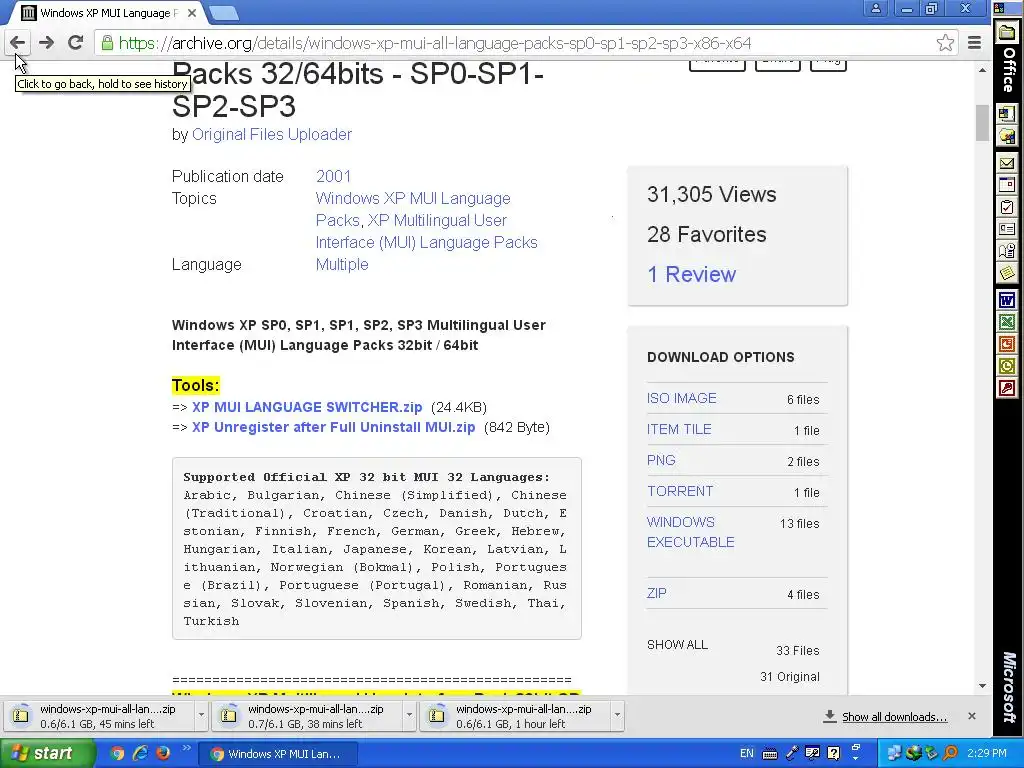1024x768 pixels.
Task: Click the 2001 publication date link
Action: (x=333, y=176)
